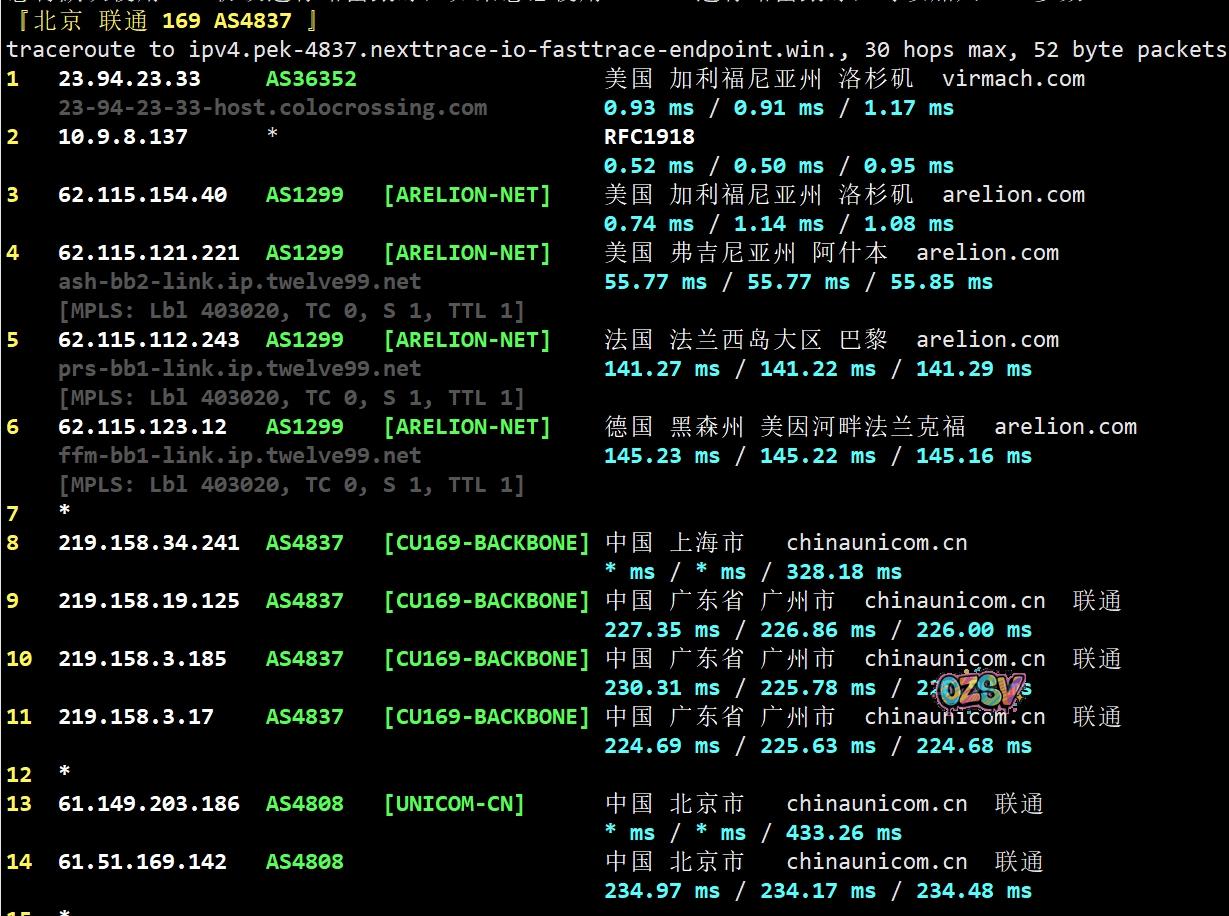Click the IP address 219.158.34.241
1229x916 pixels.
coord(148,543)
